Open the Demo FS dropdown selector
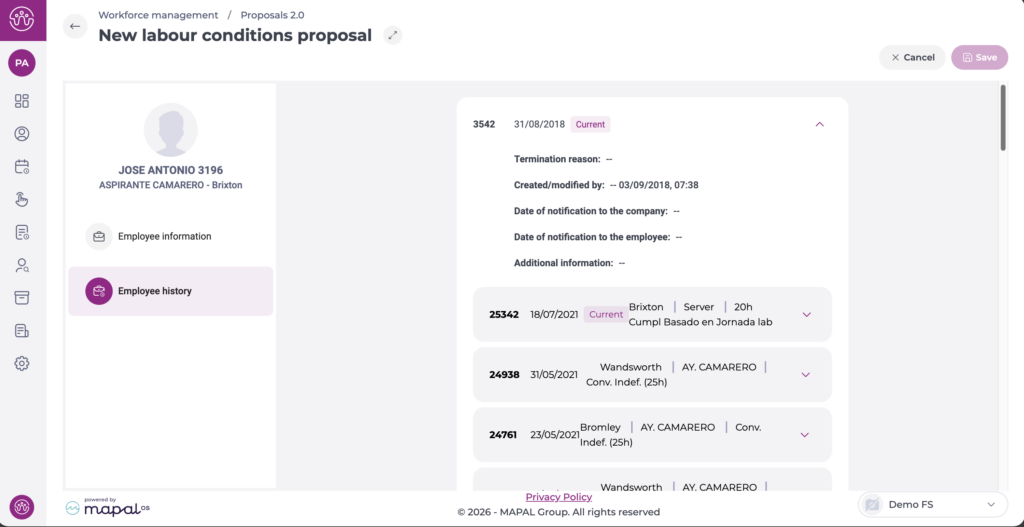The width and height of the screenshot is (1024, 527). pos(930,505)
